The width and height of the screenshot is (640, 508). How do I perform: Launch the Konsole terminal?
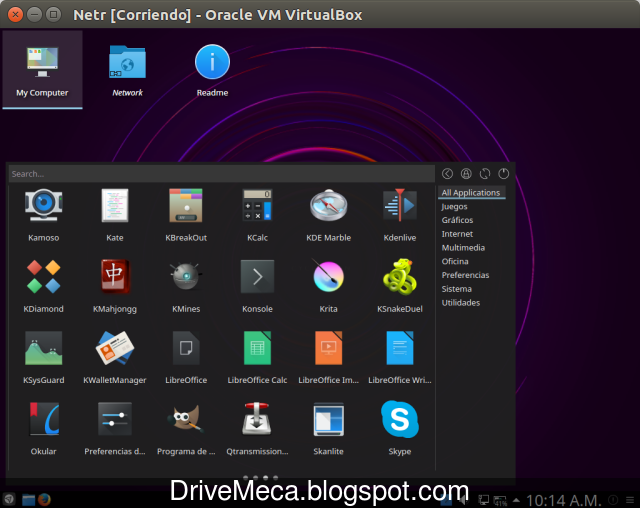[257, 286]
